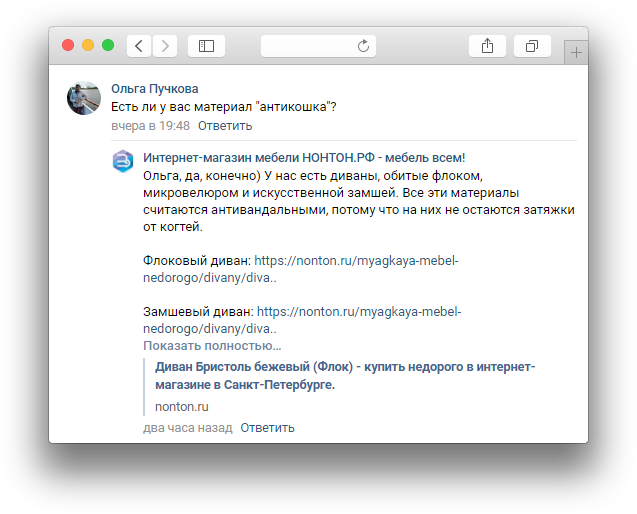637x514 pixels.
Task: Open the НОНТОН.РФ shop logo avatar
Action: 123,161
